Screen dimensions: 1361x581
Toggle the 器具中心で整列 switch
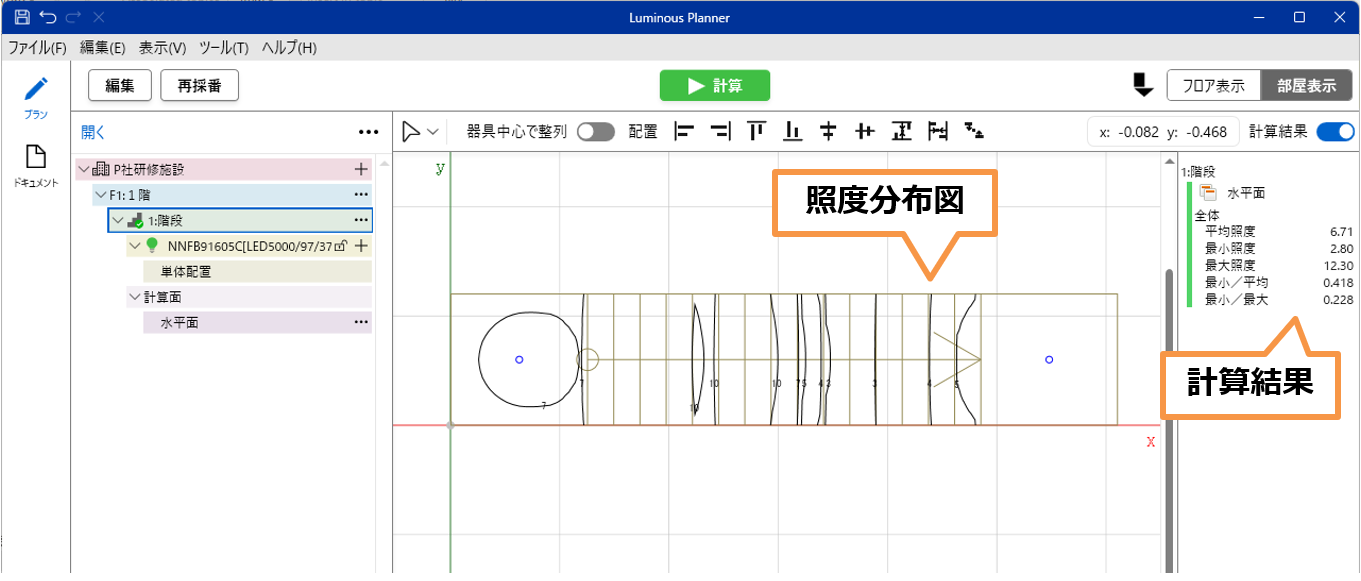(595, 132)
